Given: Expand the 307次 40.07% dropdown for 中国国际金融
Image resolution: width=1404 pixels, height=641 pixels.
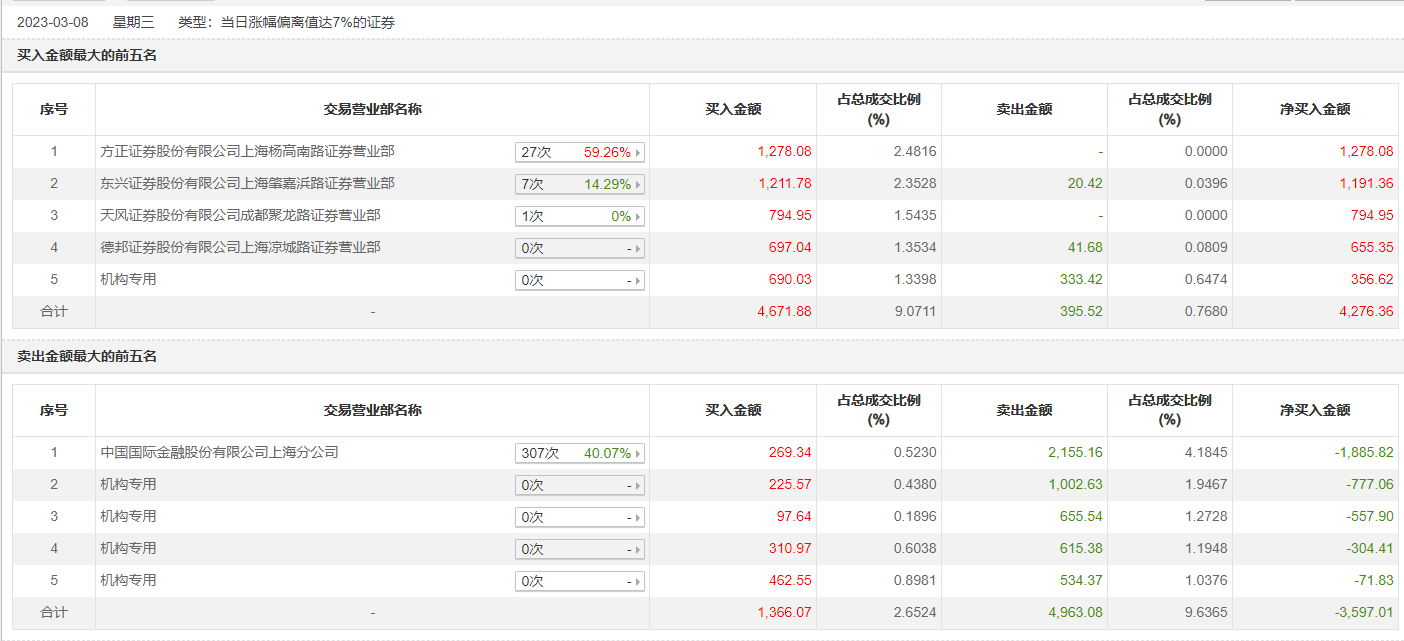Looking at the screenshot, I should coord(580,454).
